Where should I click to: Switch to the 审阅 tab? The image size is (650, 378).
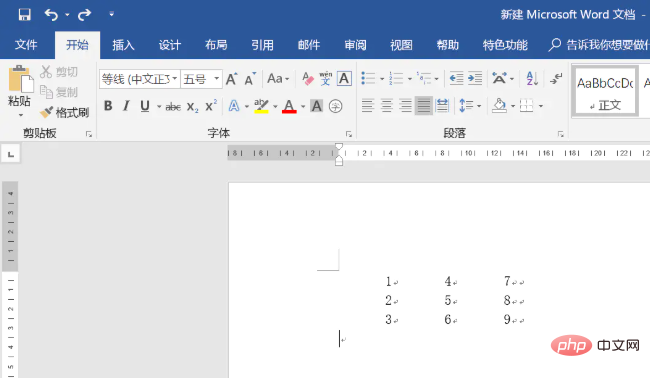point(355,45)
